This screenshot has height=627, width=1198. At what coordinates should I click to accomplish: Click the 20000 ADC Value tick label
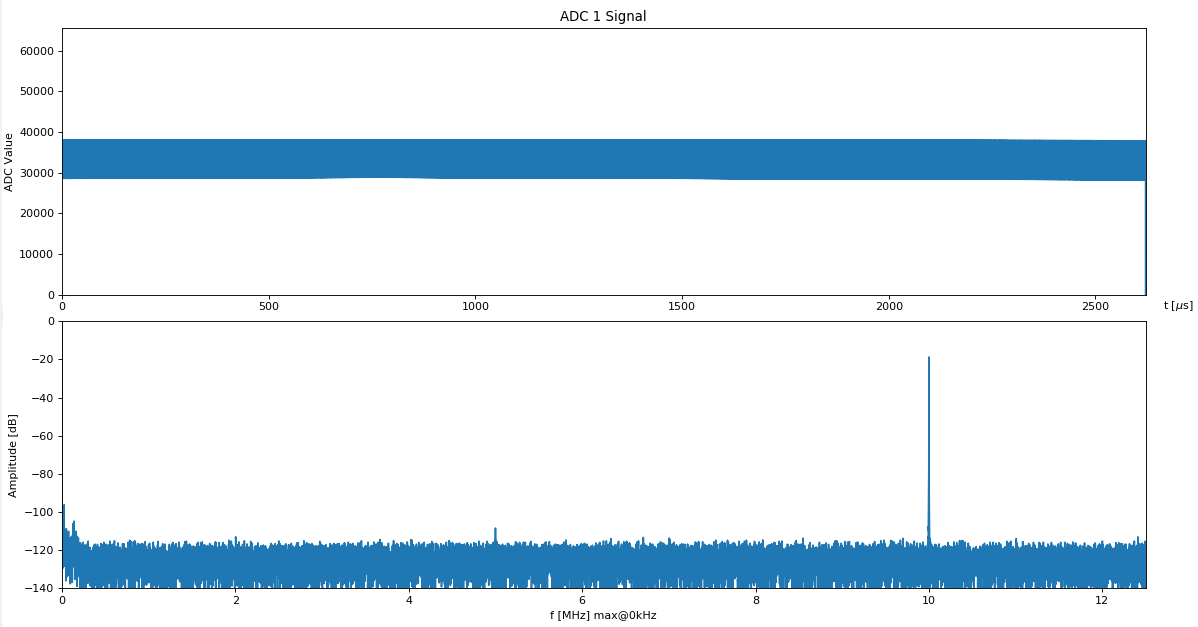pyautogui.click(x=37, y=213)
